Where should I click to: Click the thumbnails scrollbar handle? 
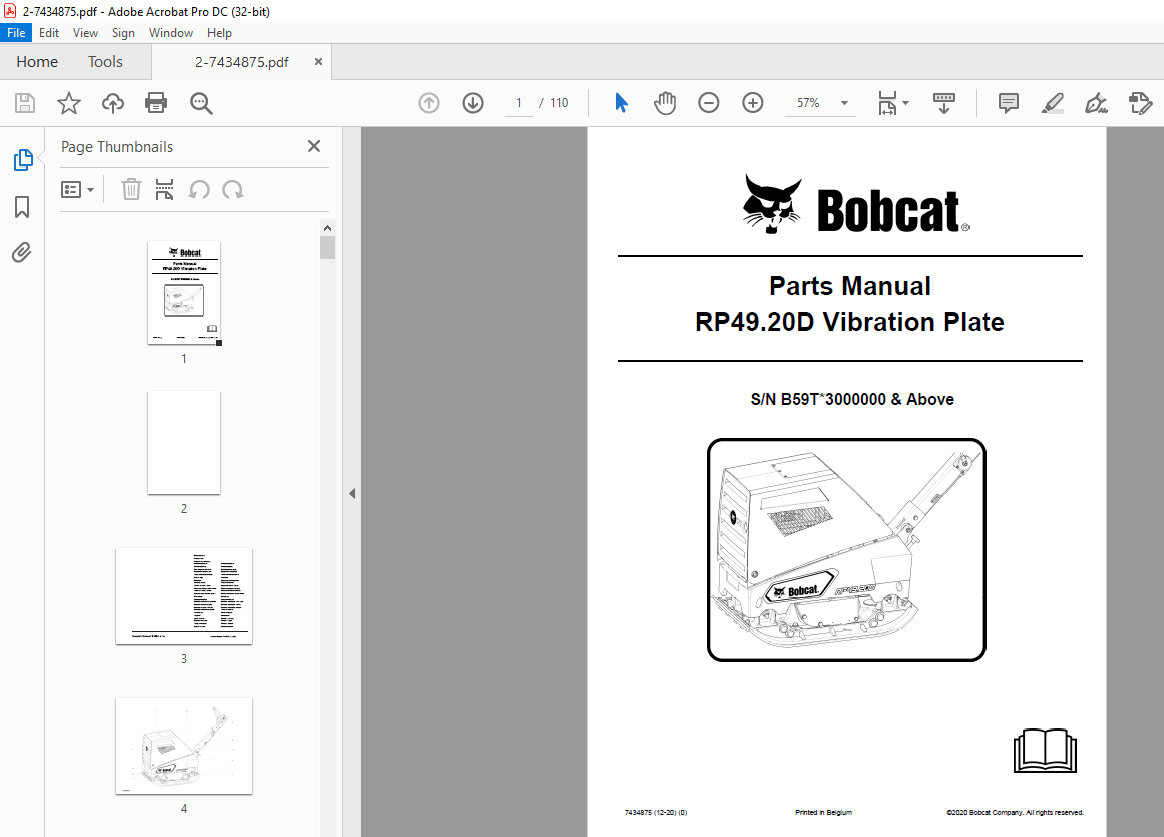[327, 248]
